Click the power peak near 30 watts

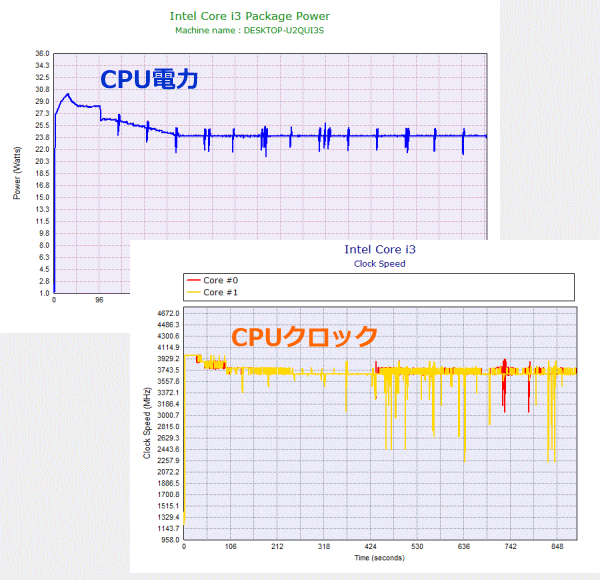click(68, 94)
